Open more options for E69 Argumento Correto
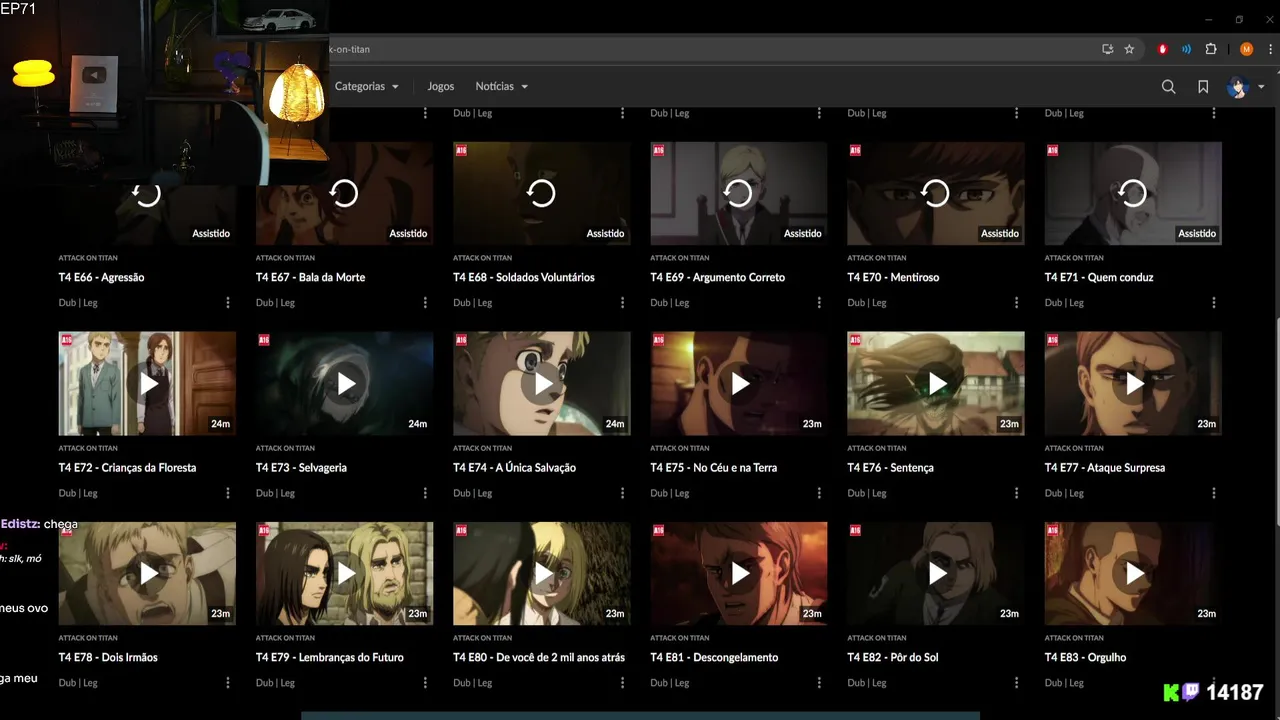Image resolution: width=1280 pixels, height=720 pixels. pos(819,303)
